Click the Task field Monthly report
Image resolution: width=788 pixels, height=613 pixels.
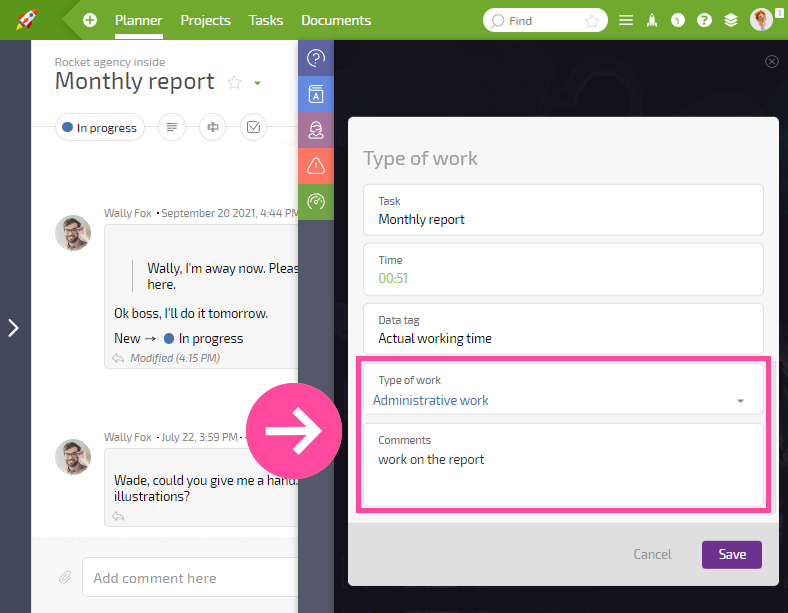pos(563,210)
